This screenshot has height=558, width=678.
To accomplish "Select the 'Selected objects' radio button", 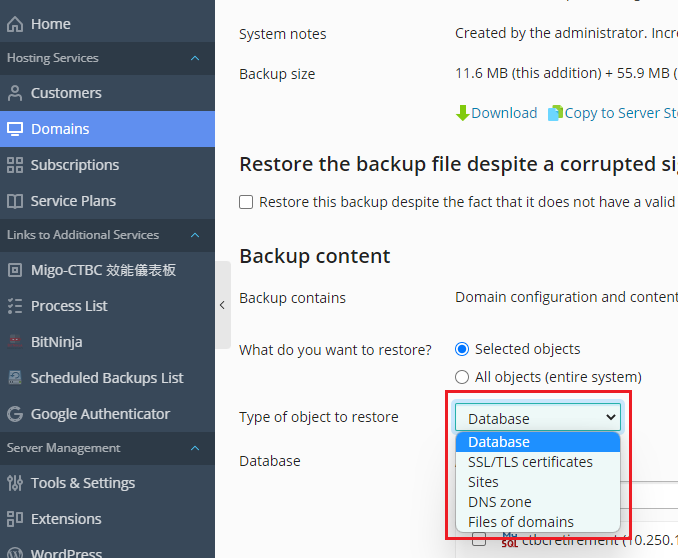I will click(462, 349).
